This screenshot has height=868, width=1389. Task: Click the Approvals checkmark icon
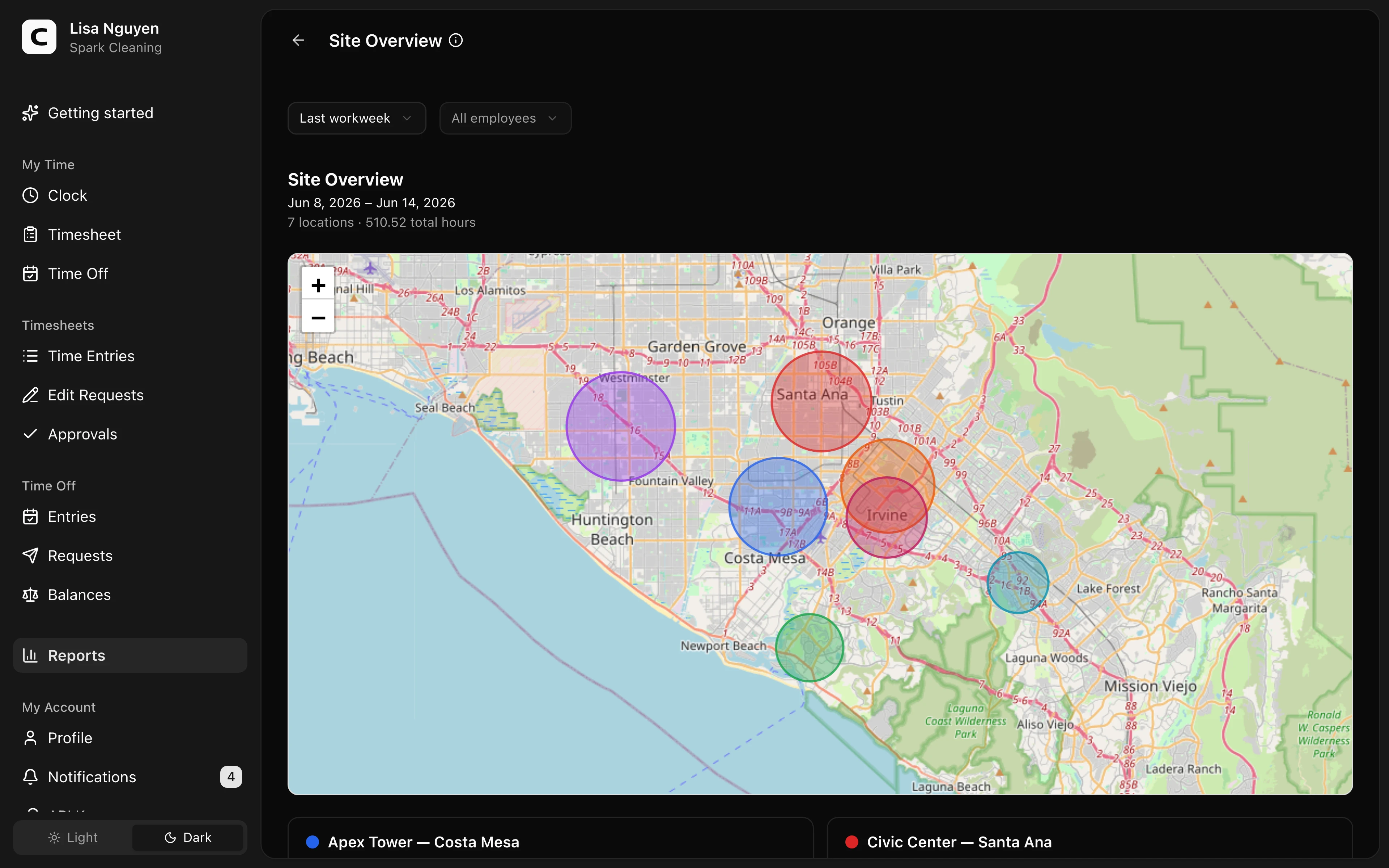pos(30,434)
